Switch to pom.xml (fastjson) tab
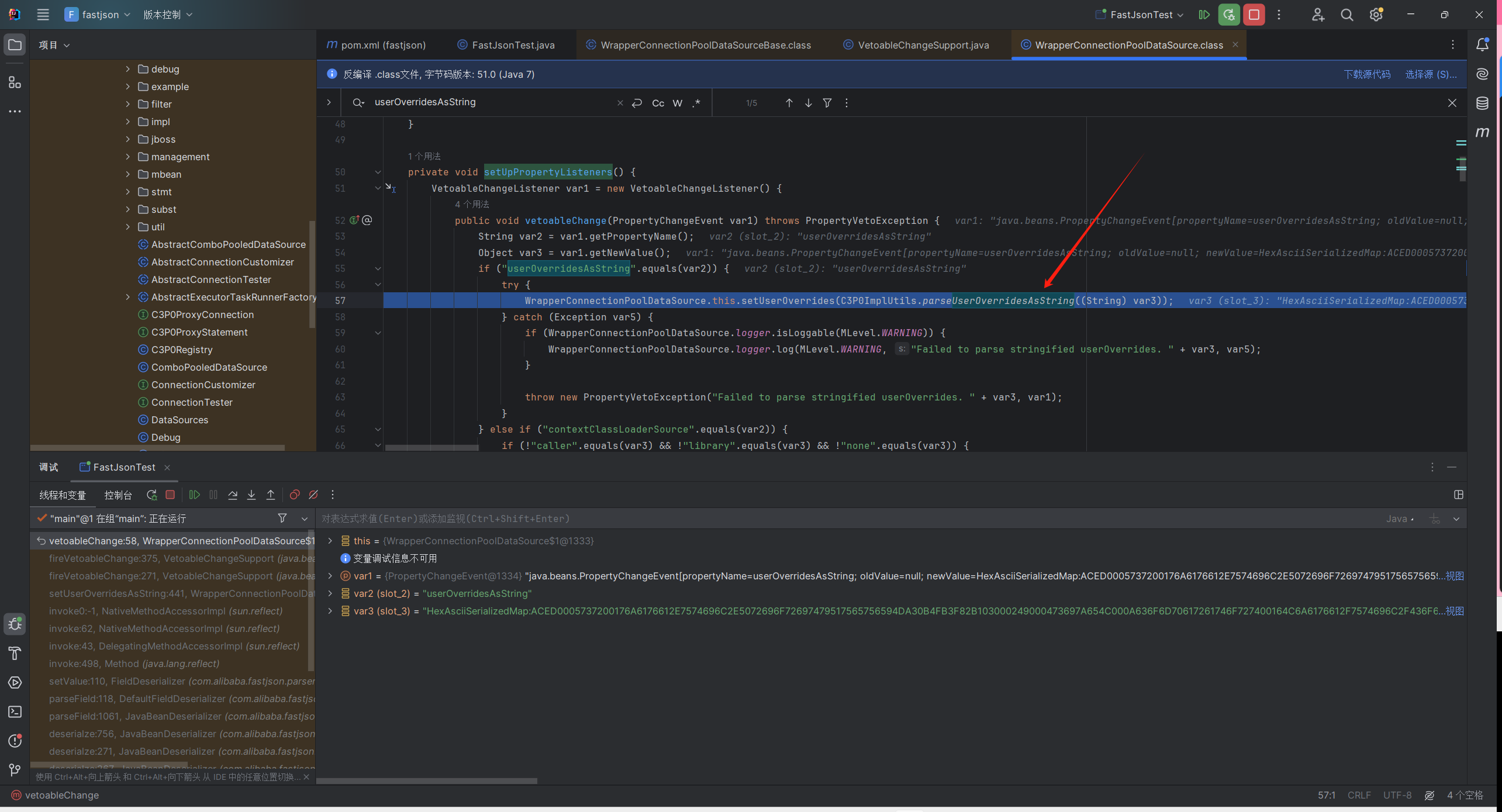This screenshot has width=1502, height=812. [x=376, y=45]
